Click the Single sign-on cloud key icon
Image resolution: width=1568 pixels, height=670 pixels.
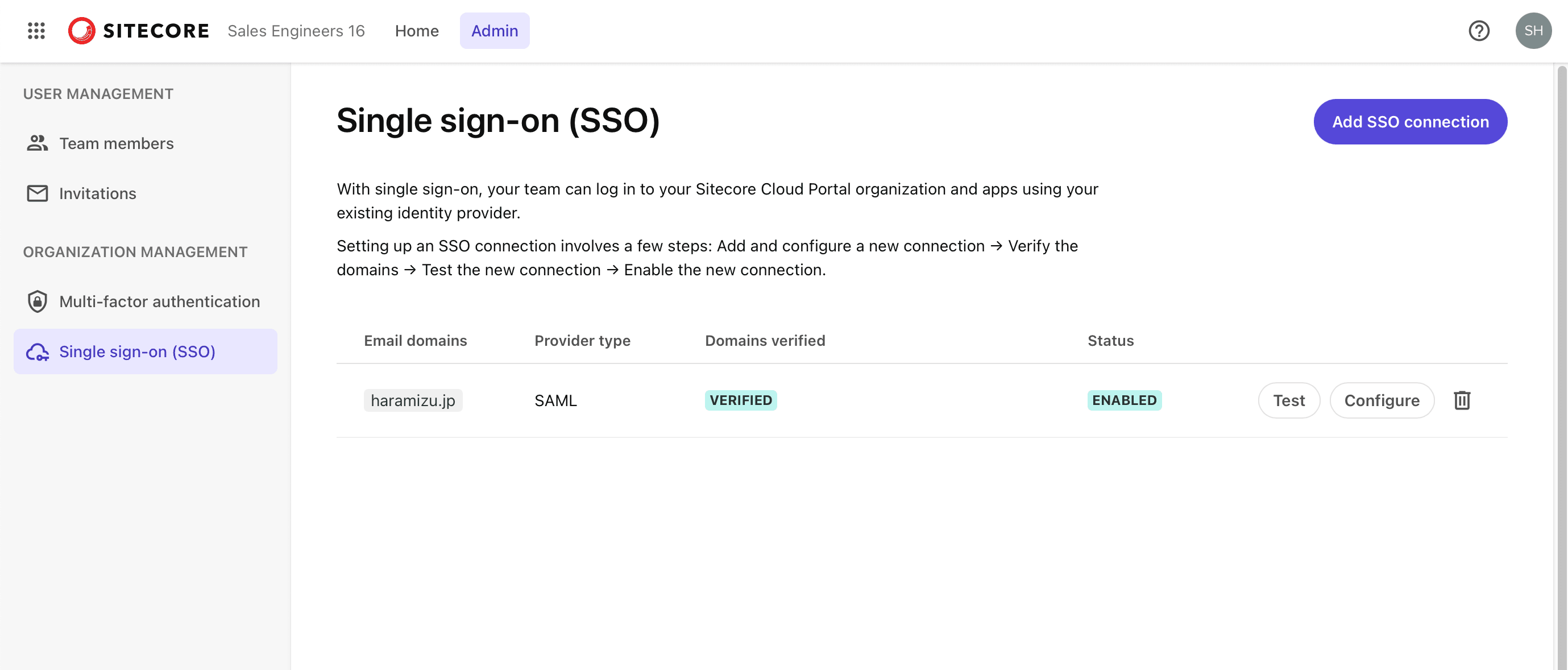pyautogui.click(x=37, y=351)
